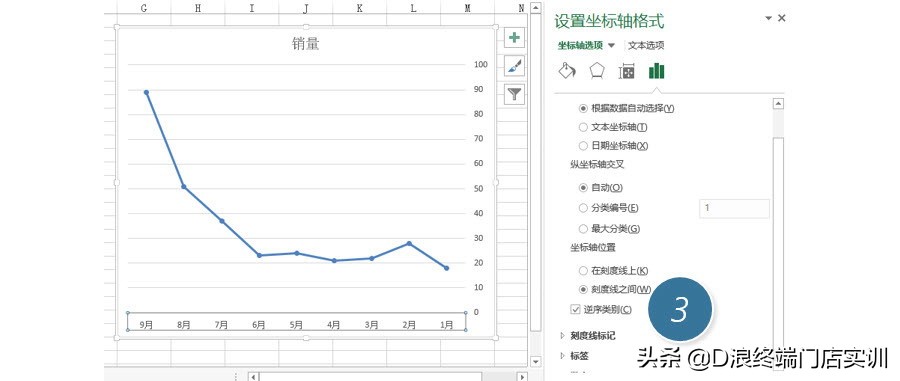Select 日期坐标轴(X) radio button
The width and height of the screenshot is (900, 381).
click(x=583, y=146)
